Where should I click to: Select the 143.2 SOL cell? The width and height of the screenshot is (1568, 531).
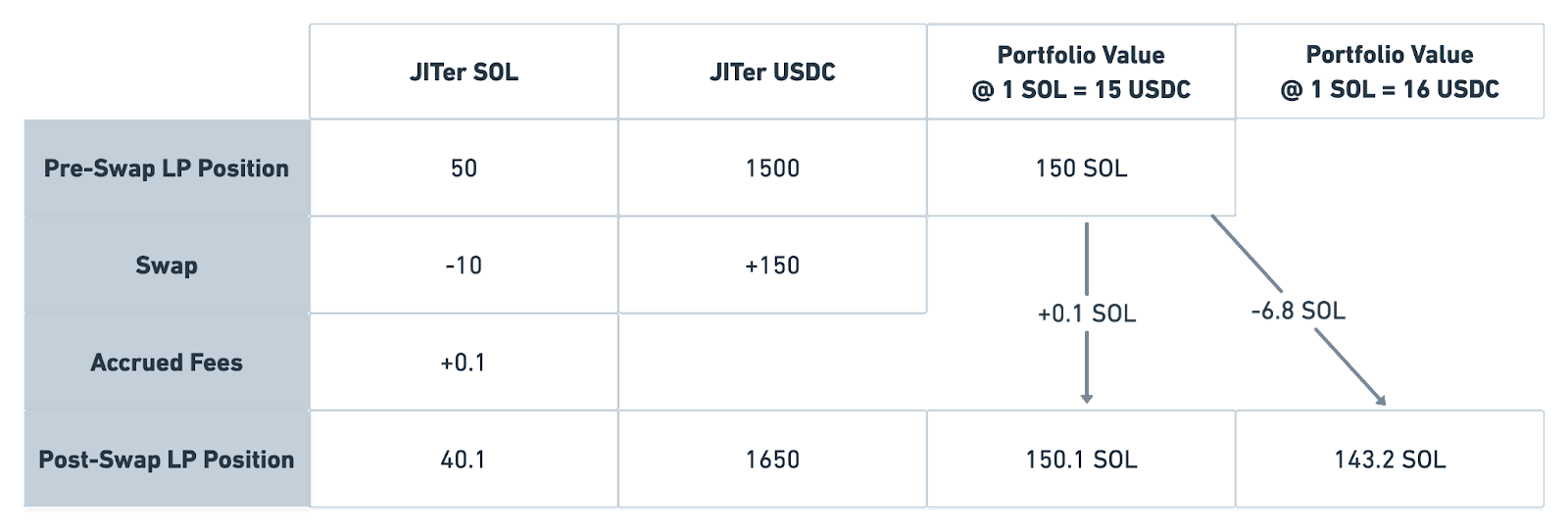coord(1390,459)
